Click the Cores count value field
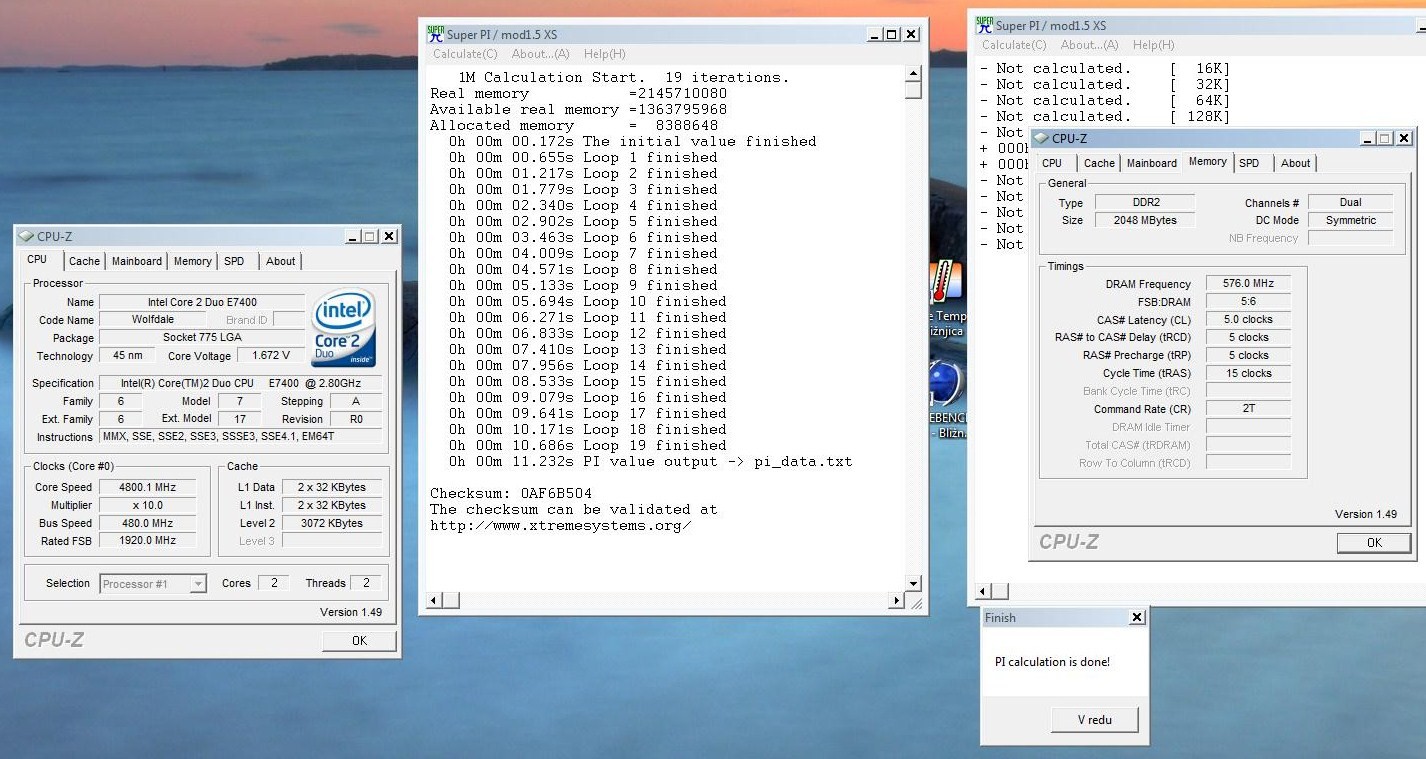1426x759 pixels. [274, 583]
